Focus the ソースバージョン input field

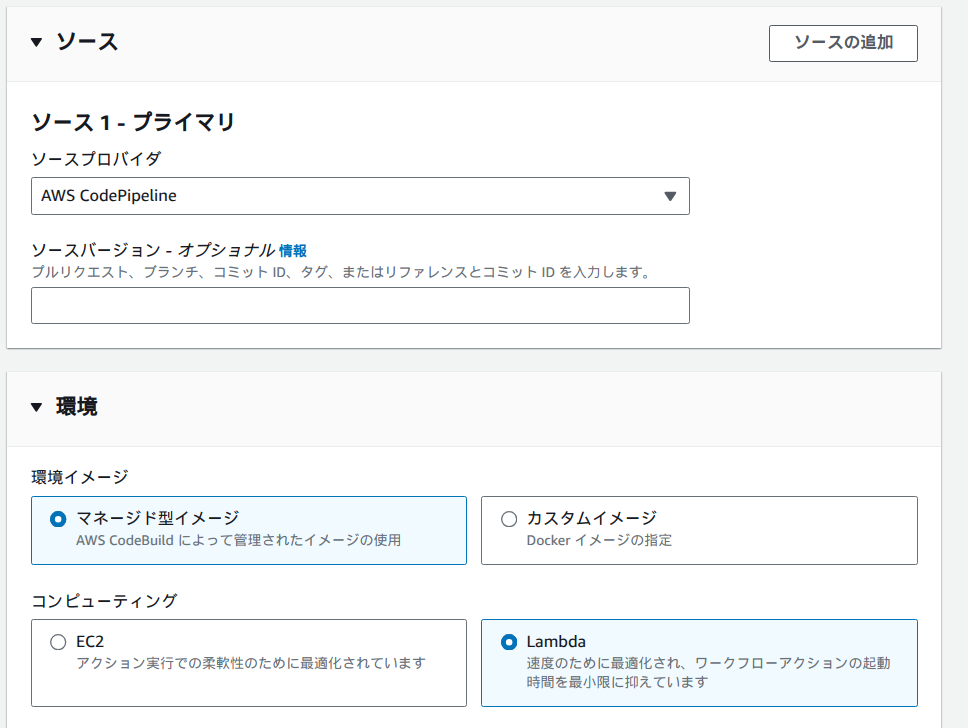tap(360, 305)
